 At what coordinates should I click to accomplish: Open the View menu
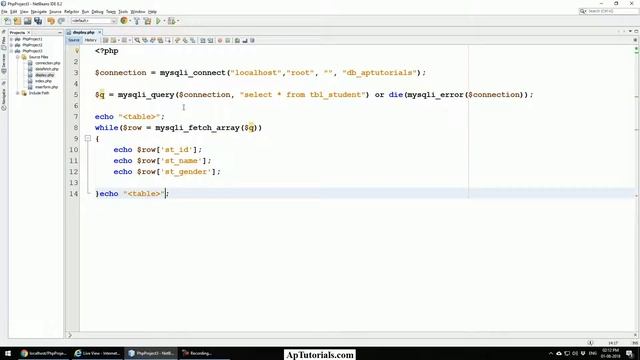[24, 12]
